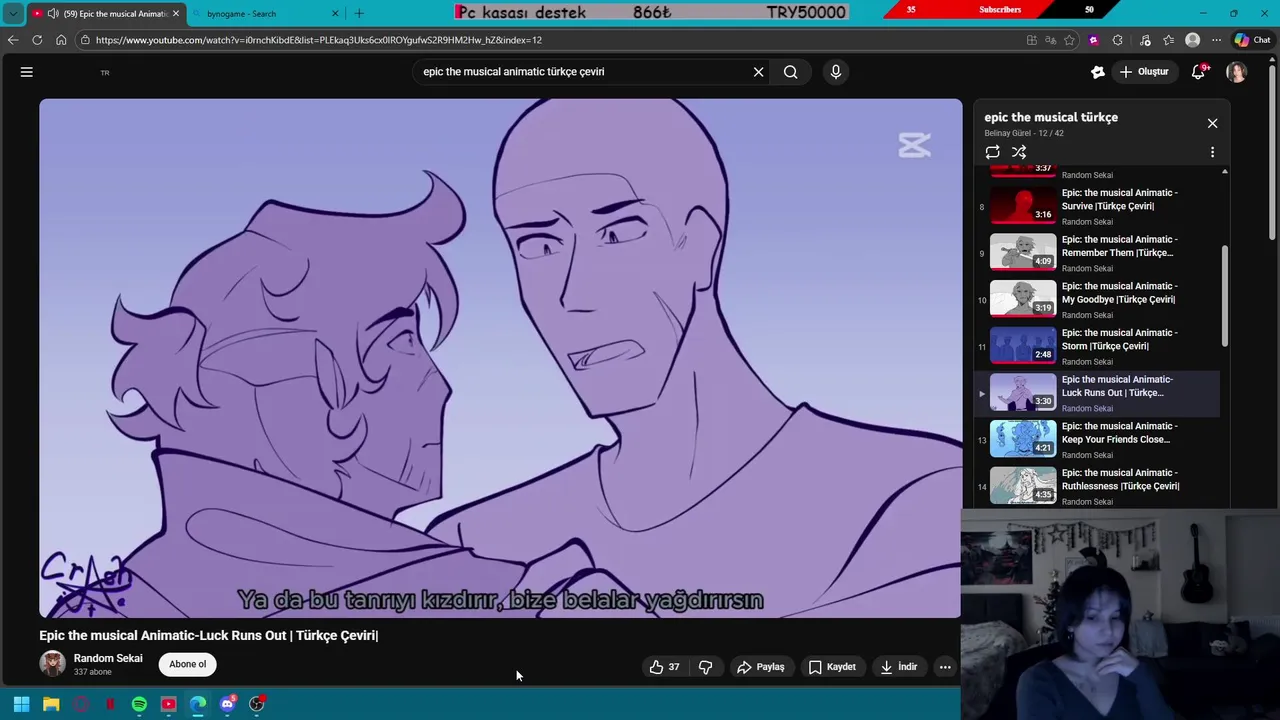
Task: Toggle playlist shuffle
Action: pos(1019,152)
